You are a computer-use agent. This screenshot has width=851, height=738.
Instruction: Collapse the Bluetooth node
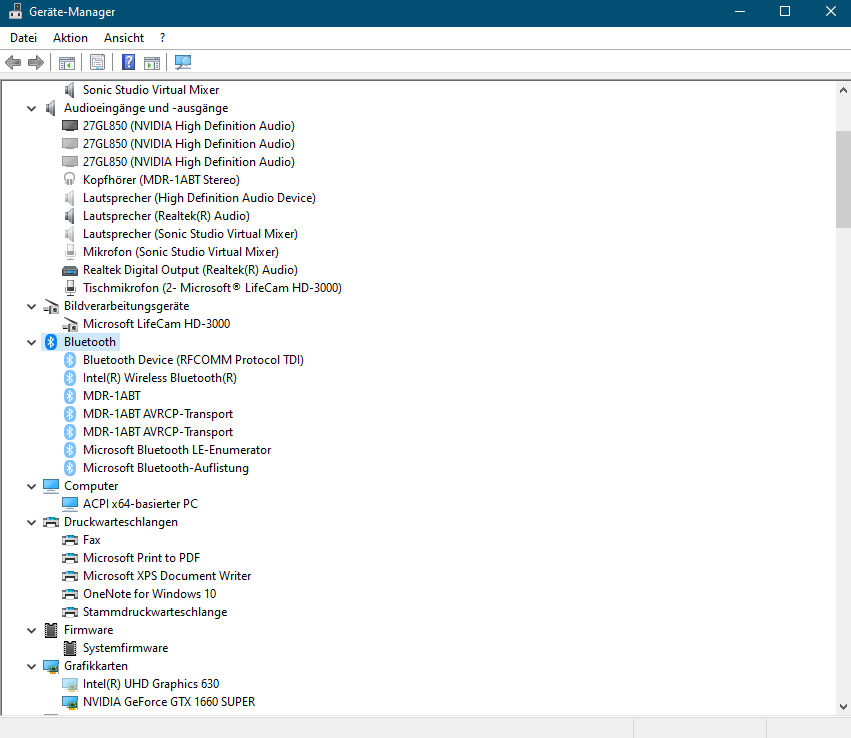pos(31,342)
